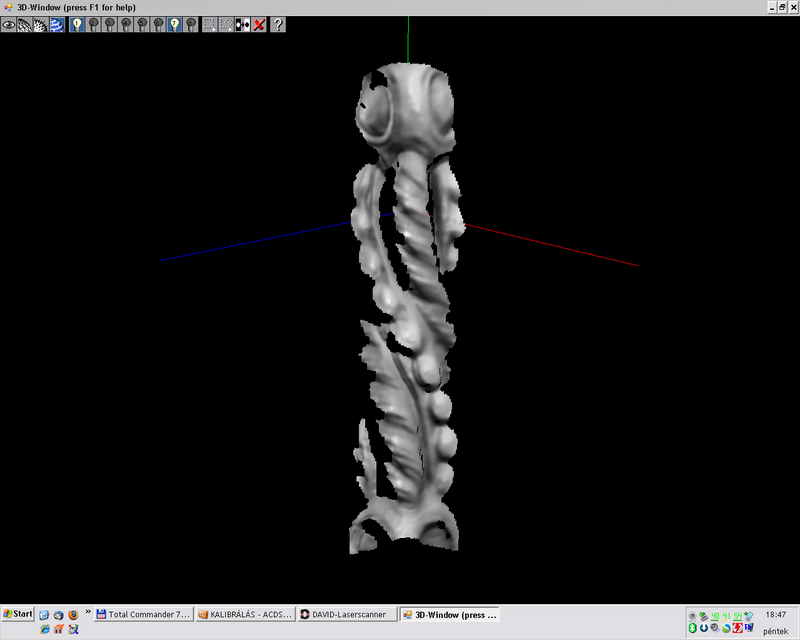Open help with the question mark icon
This screenshot has width=800, height=640.
[x=278, y=24]
